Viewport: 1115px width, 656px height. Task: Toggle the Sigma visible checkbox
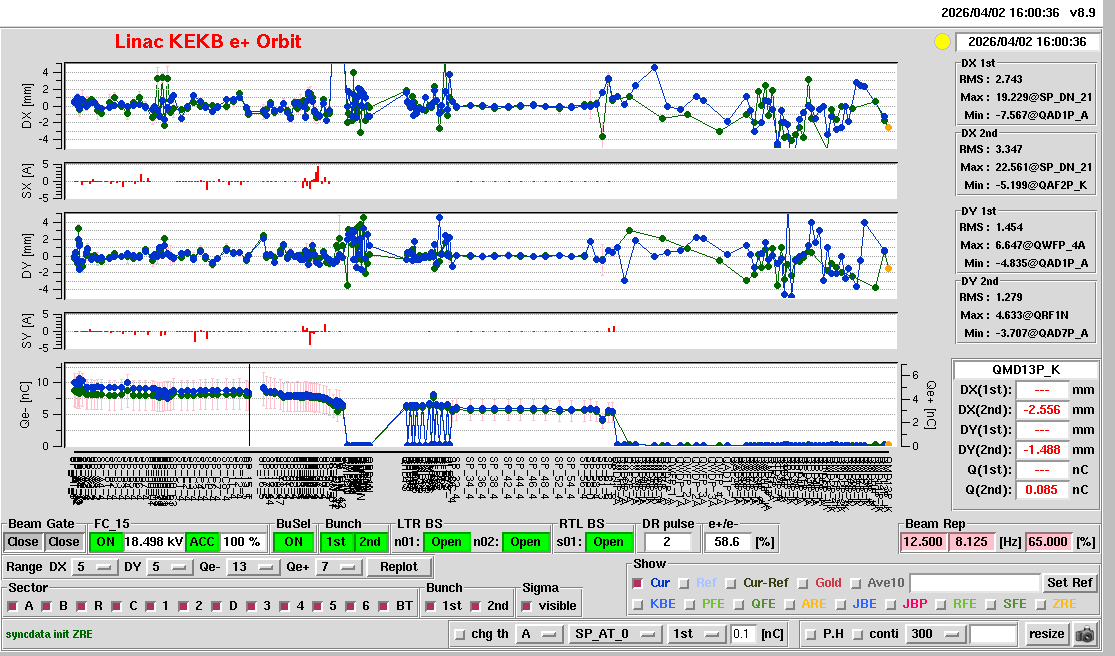pyautogui.click(x=527, y=606)
